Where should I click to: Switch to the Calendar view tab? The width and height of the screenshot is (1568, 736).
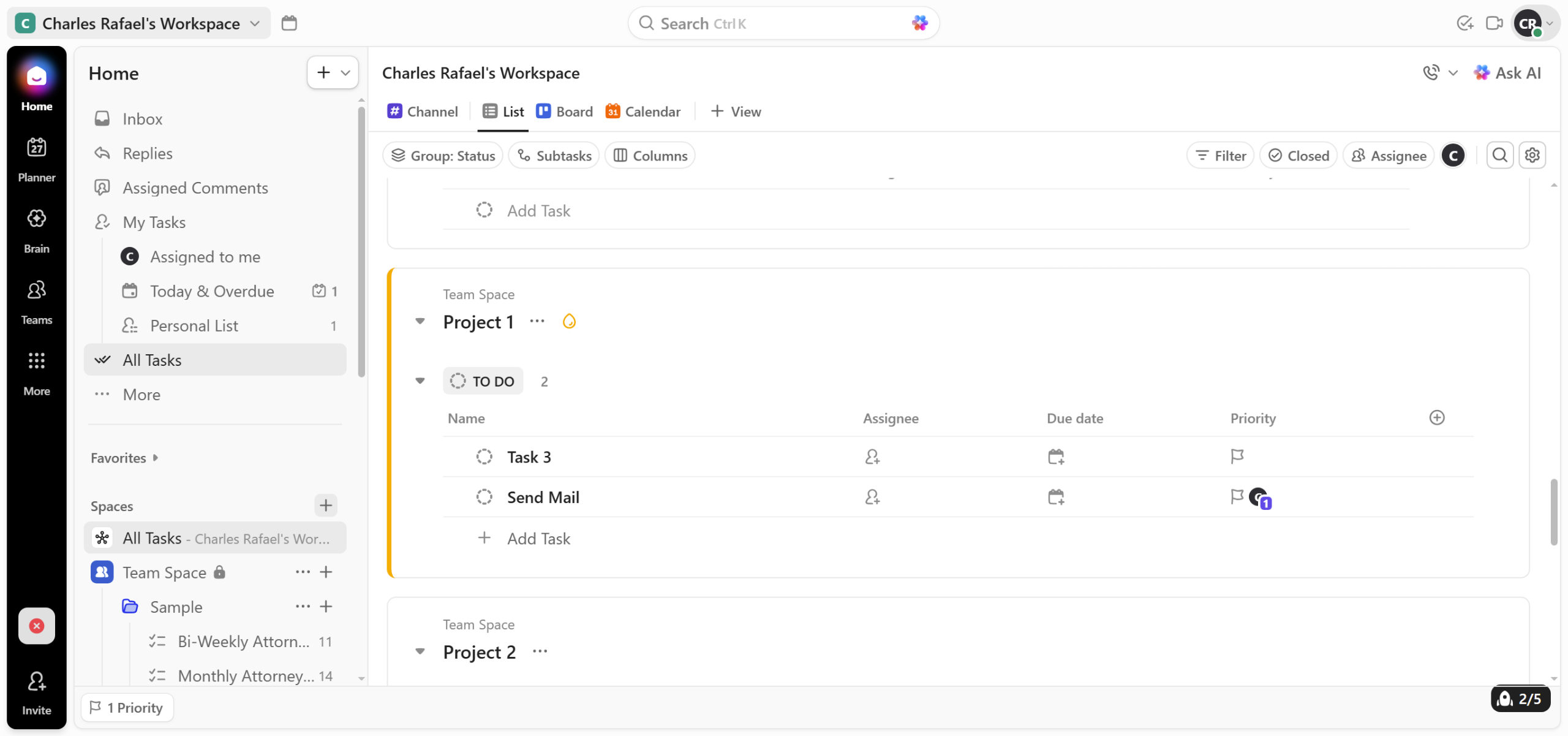643,112
